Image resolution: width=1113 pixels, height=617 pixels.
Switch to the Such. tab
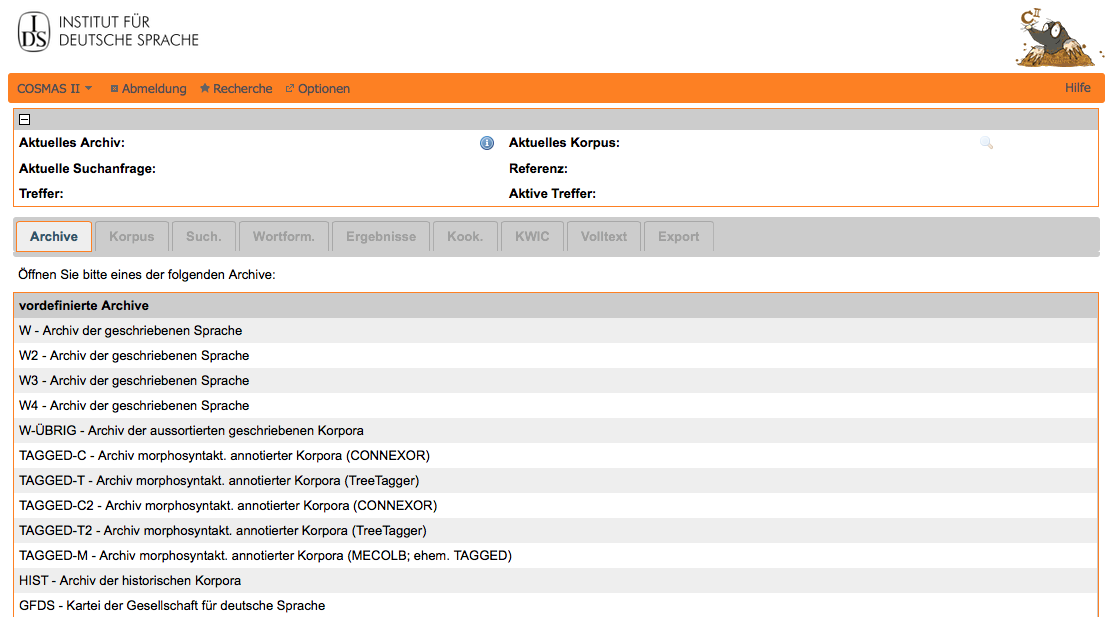pos(204,236)
